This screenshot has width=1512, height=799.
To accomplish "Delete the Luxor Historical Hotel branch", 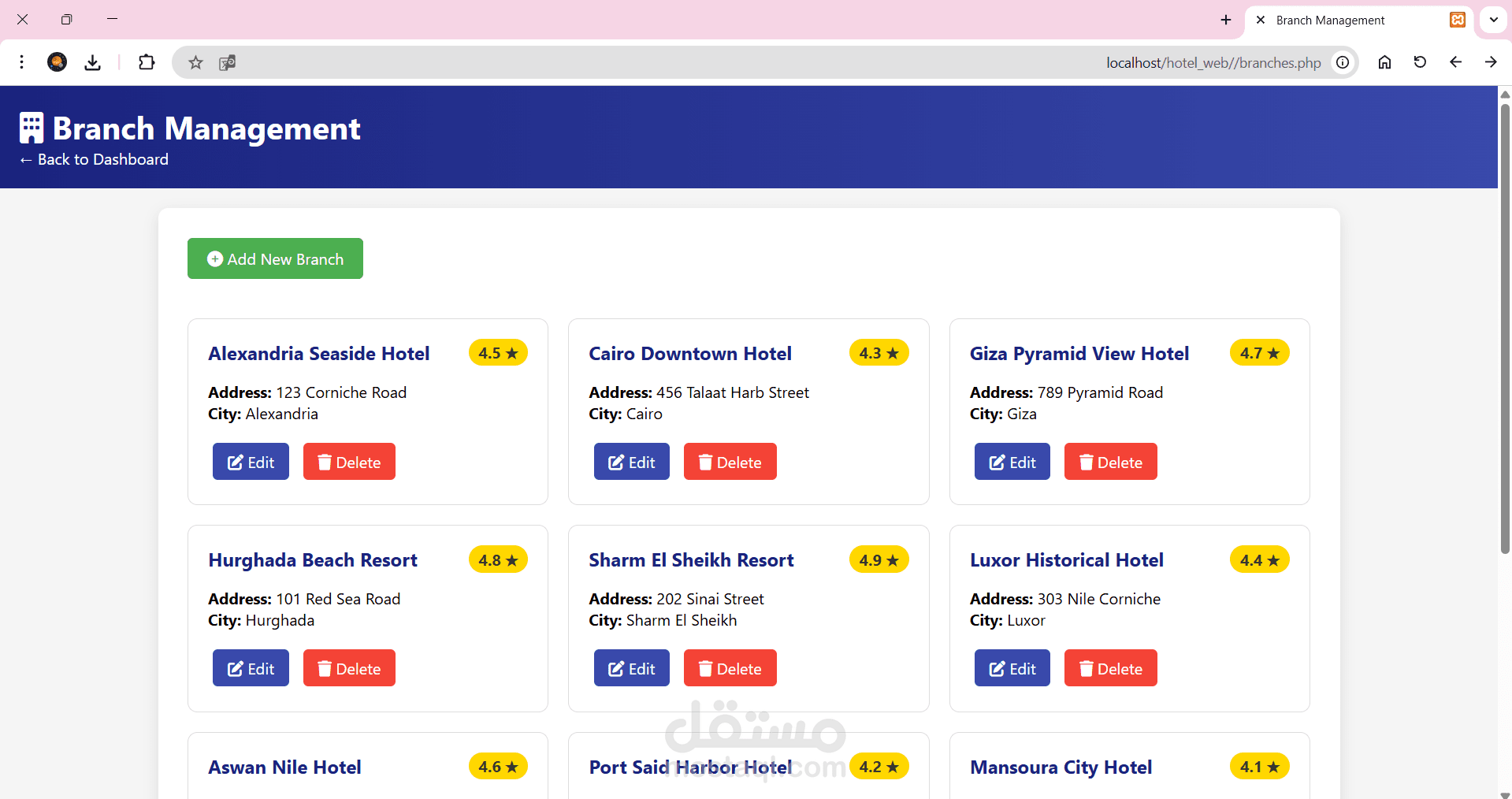I will [x=1111, y=668].
